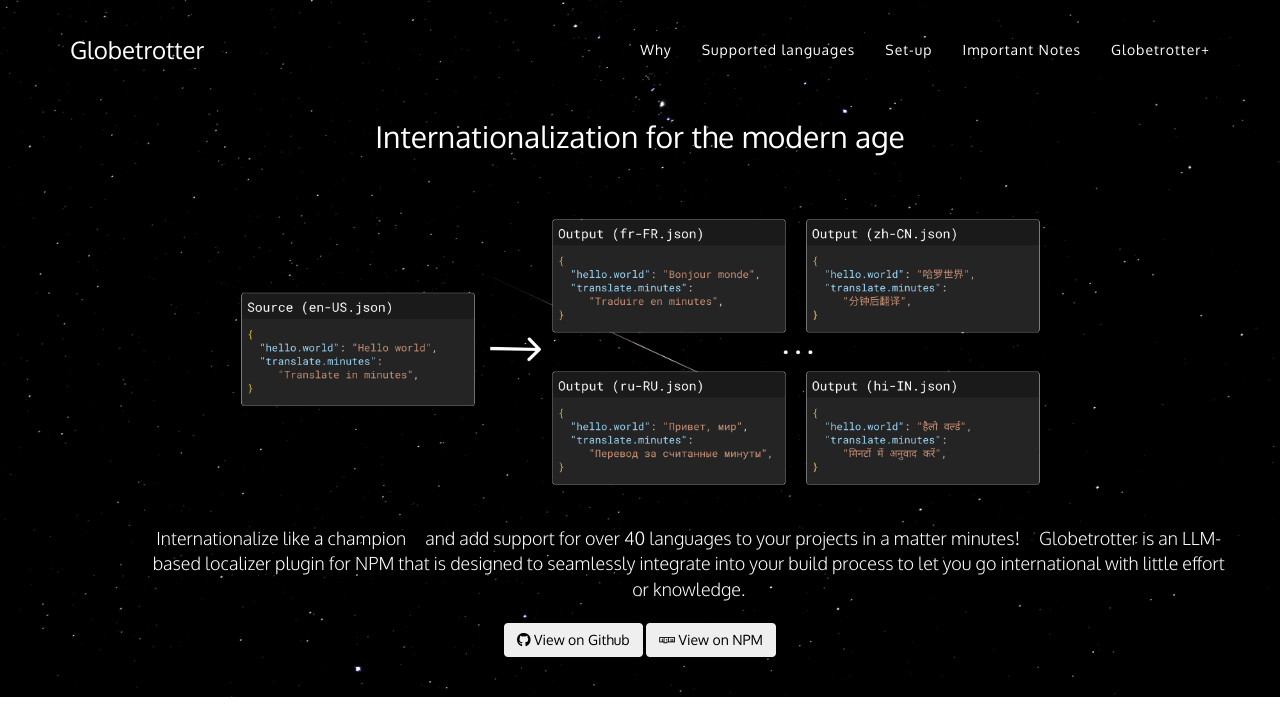Viewport: 1280px width, 720px height.
Task: Click the Output (ru-RU.json) panel header
Action: 631,386
